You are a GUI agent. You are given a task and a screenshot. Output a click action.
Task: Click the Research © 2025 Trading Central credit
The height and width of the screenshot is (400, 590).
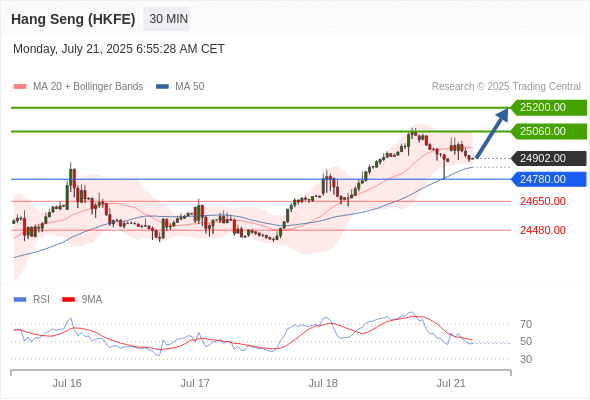pyautogui.click(x=506, y=87)
